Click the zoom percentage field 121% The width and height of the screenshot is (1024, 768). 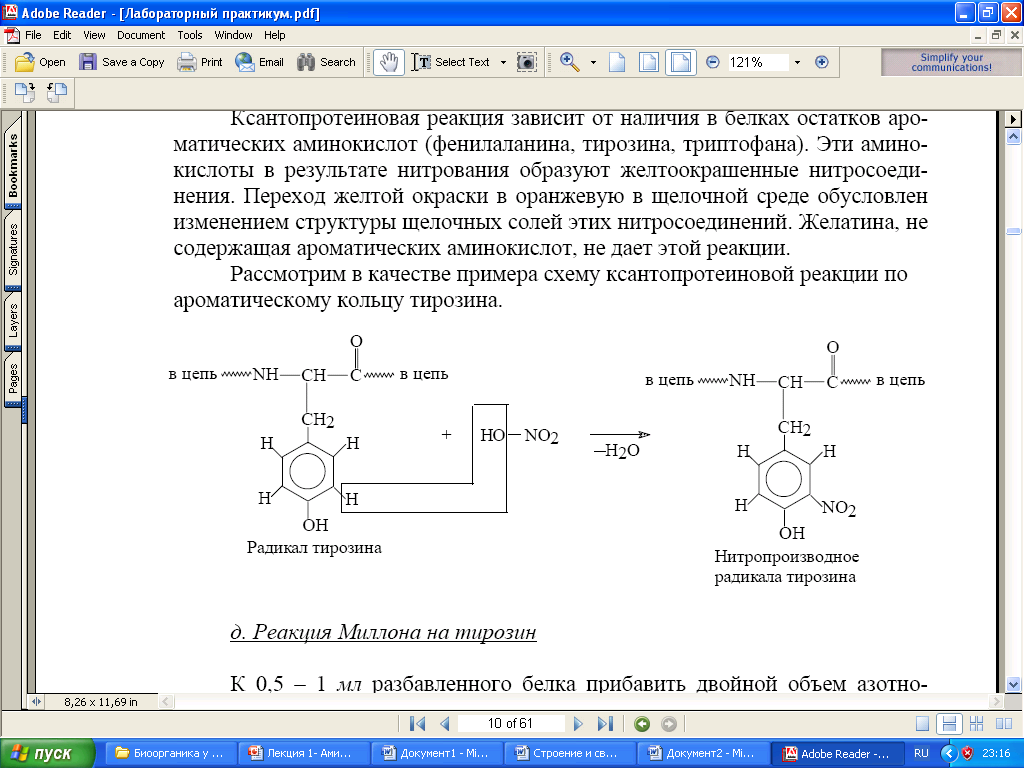(x=758, y=62)
